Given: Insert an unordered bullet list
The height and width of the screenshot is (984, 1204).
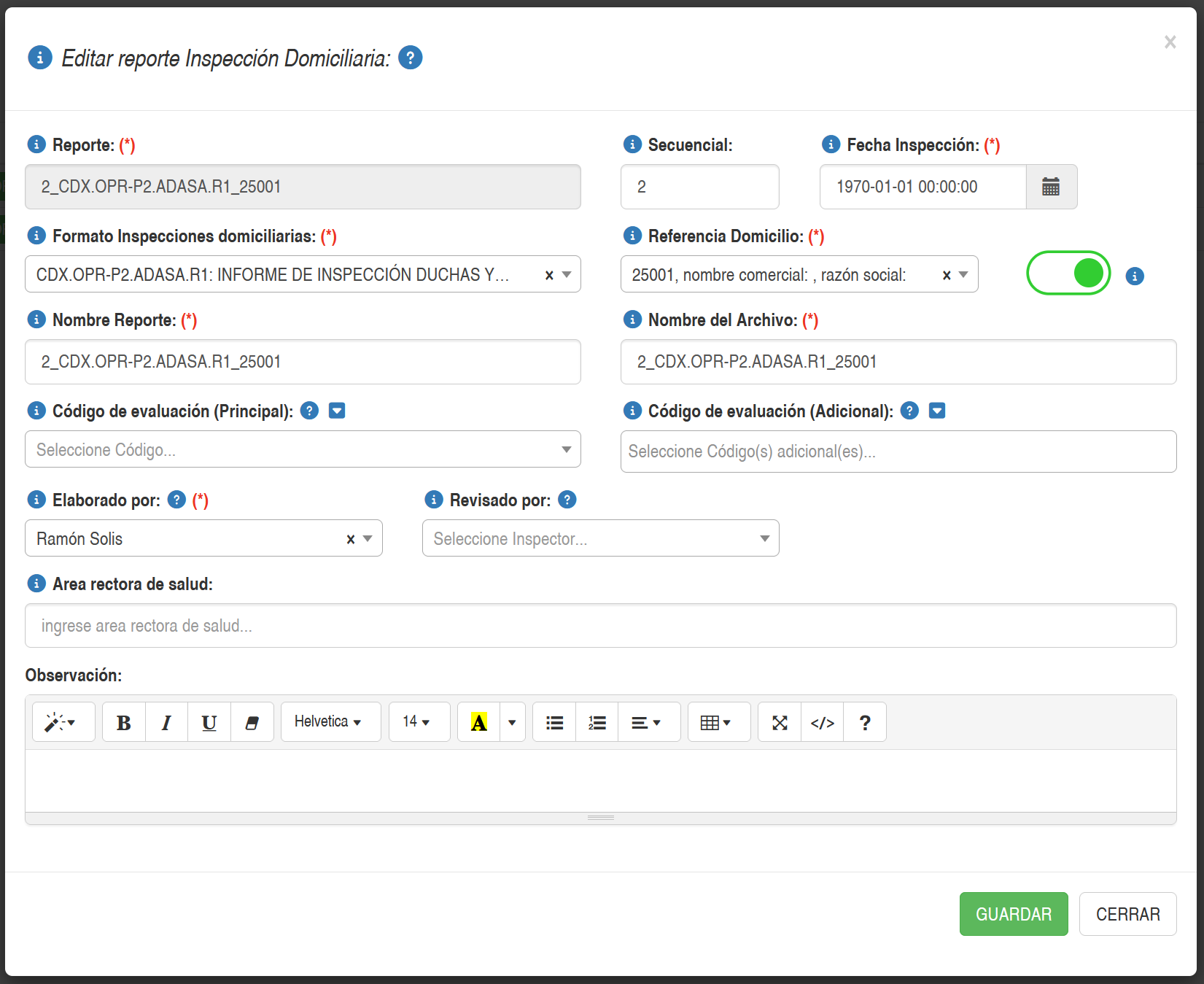Looking at the screenshot, I should coord(554,722).
